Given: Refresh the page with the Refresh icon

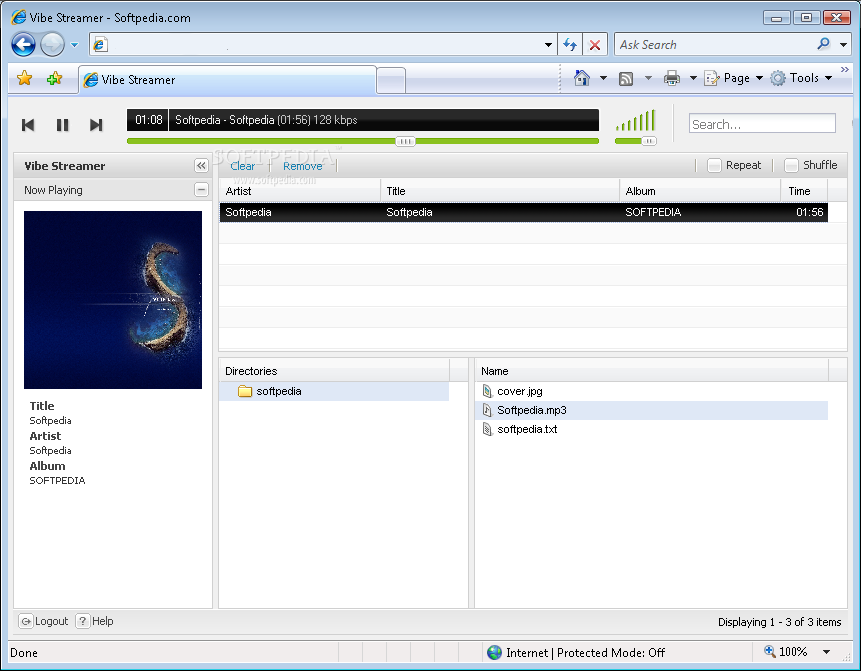Looking at the screenshot, I should [x=570, y=44].
